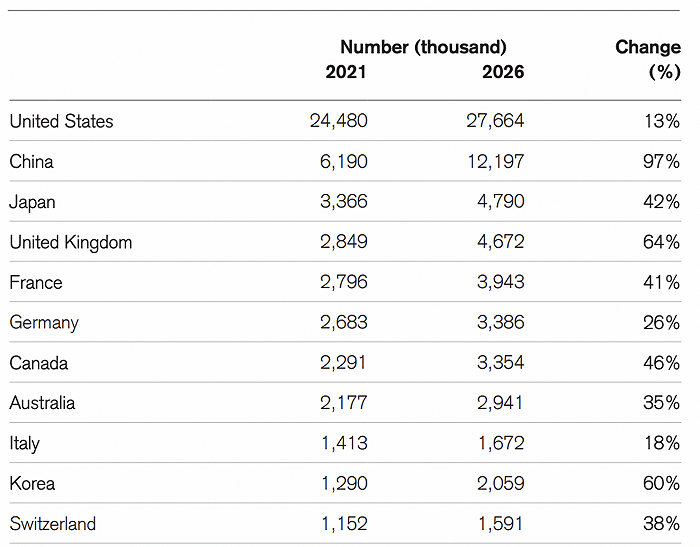Click the United States row label
The width and height of the screenshot is (700, 547).
61,121
